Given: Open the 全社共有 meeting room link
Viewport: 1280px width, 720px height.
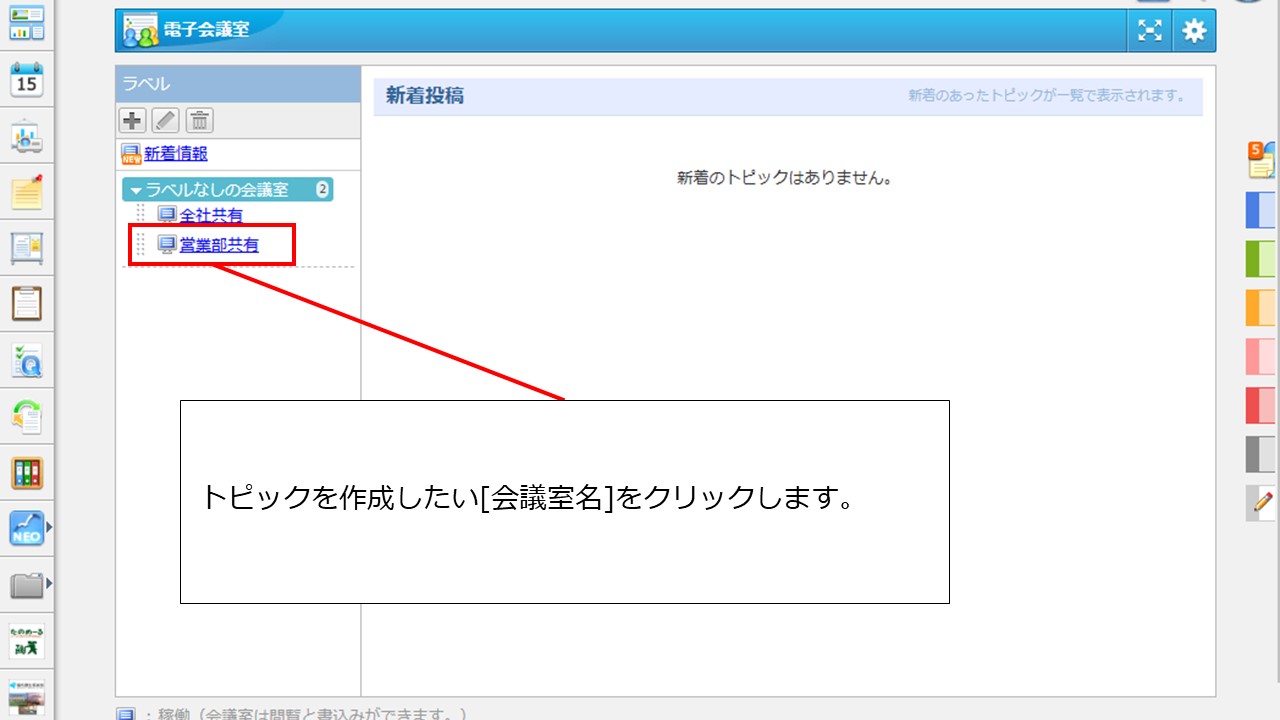Looking at the screenshot, I should click(211, 215).
